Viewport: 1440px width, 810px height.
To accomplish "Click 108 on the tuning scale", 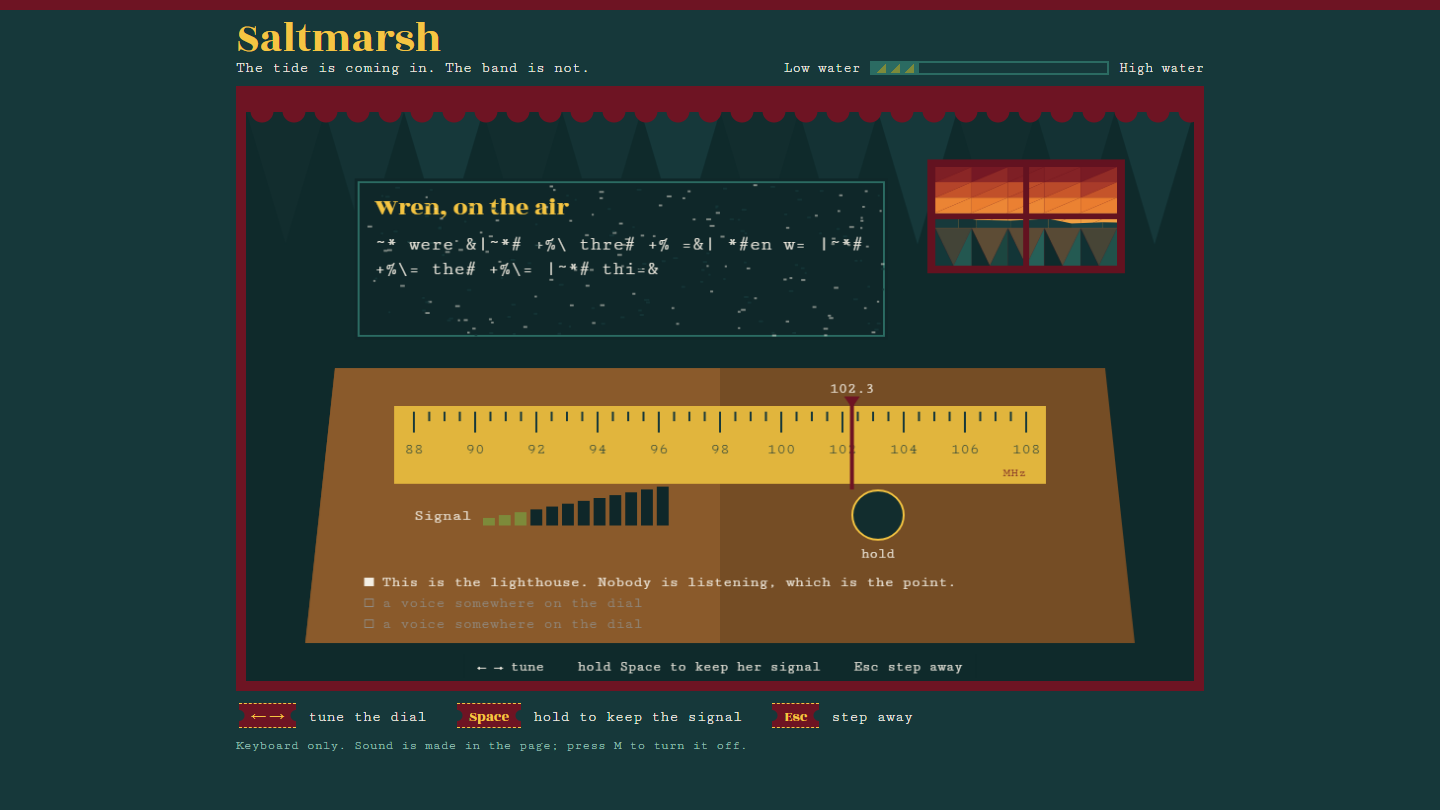I will (x=1026, y=450).
